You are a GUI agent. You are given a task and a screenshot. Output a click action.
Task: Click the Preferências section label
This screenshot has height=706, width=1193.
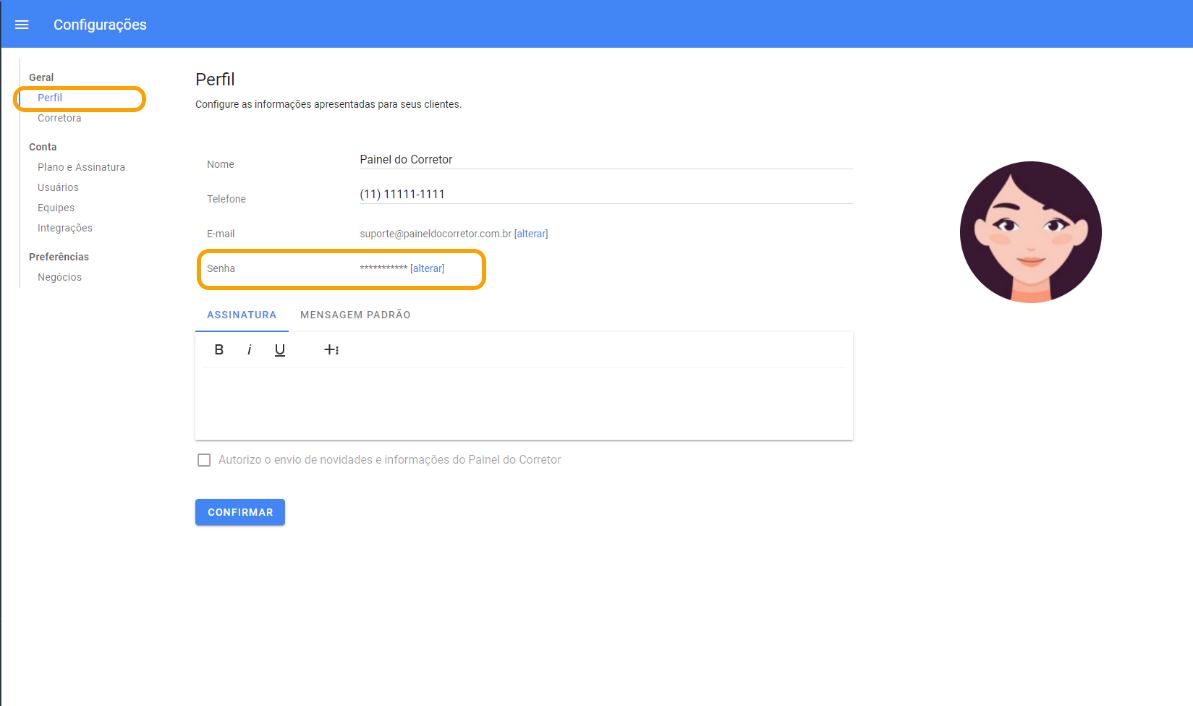[x=59, y=257]
